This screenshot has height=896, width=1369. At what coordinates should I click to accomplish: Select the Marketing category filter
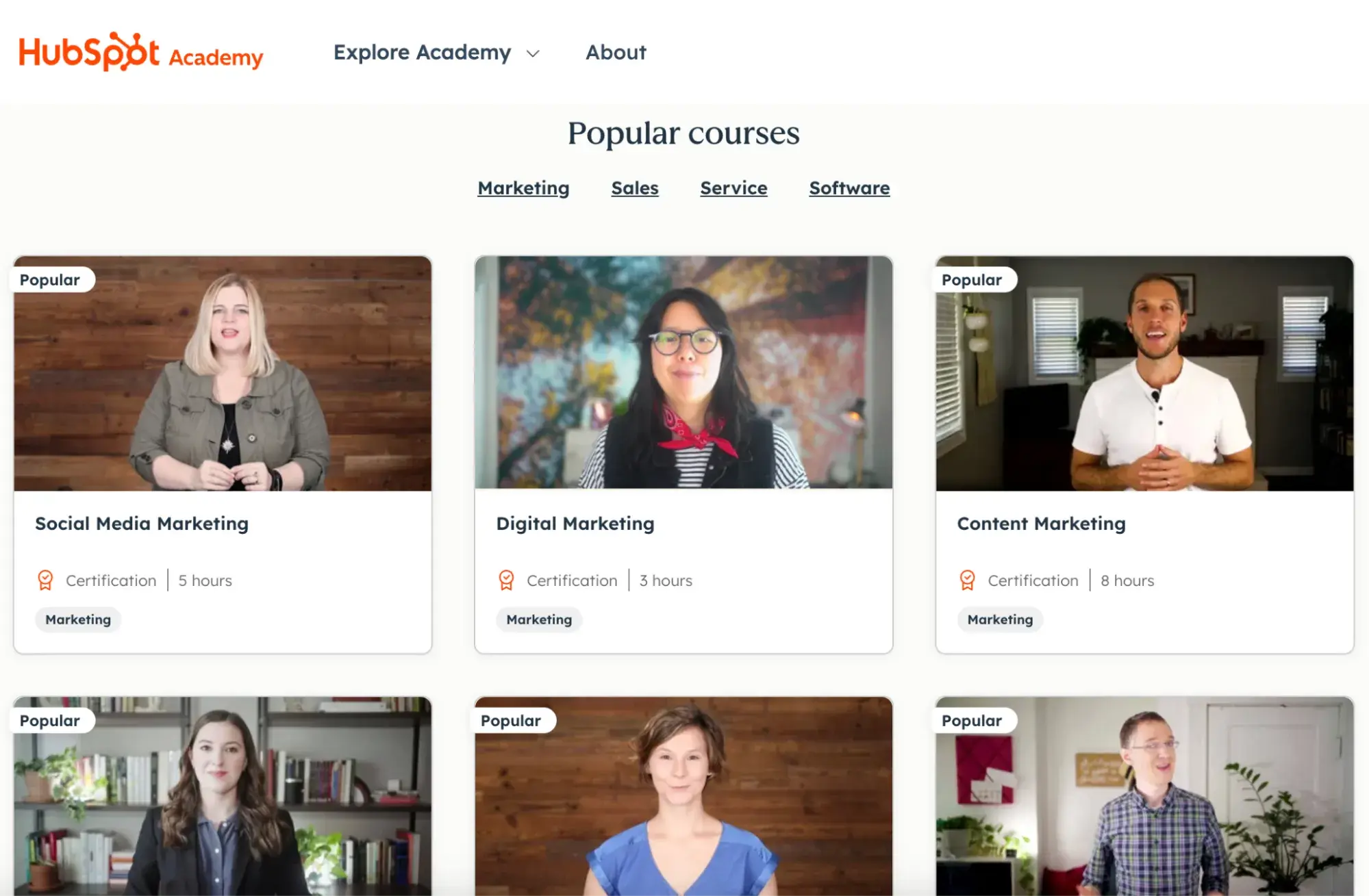tap(523, 188)
